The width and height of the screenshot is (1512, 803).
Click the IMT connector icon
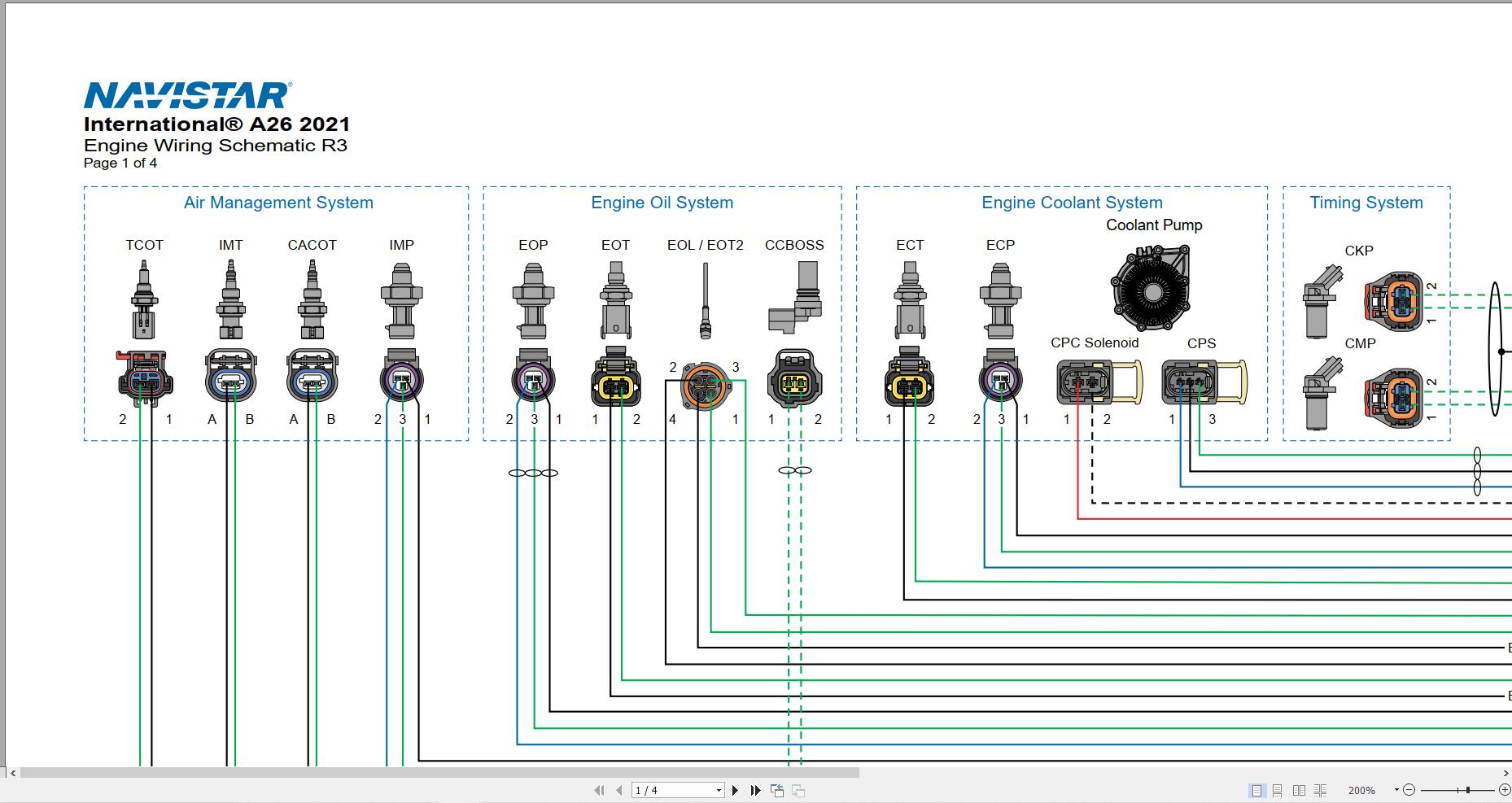231,376
